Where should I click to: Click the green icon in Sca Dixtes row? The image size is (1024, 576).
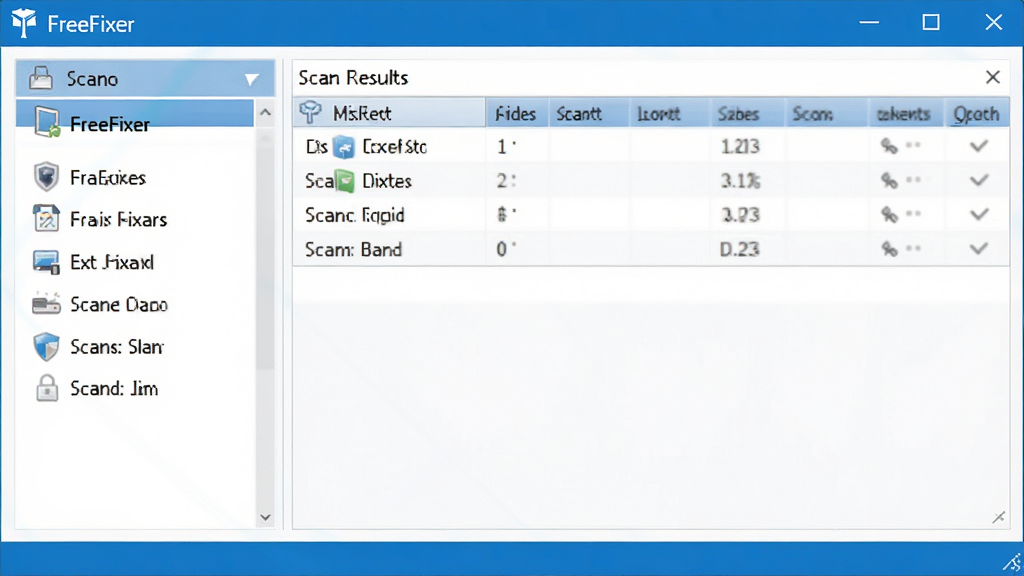point(344,181)
